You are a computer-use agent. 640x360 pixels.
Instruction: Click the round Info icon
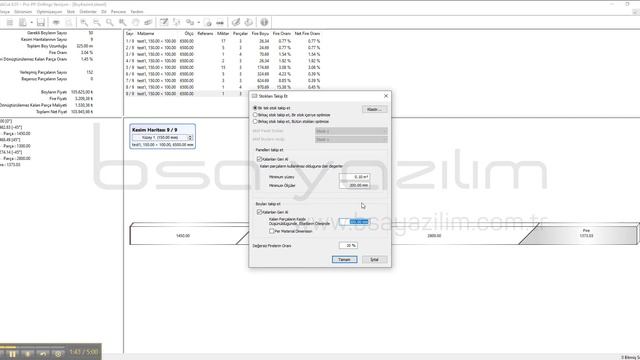click(264, 22)
